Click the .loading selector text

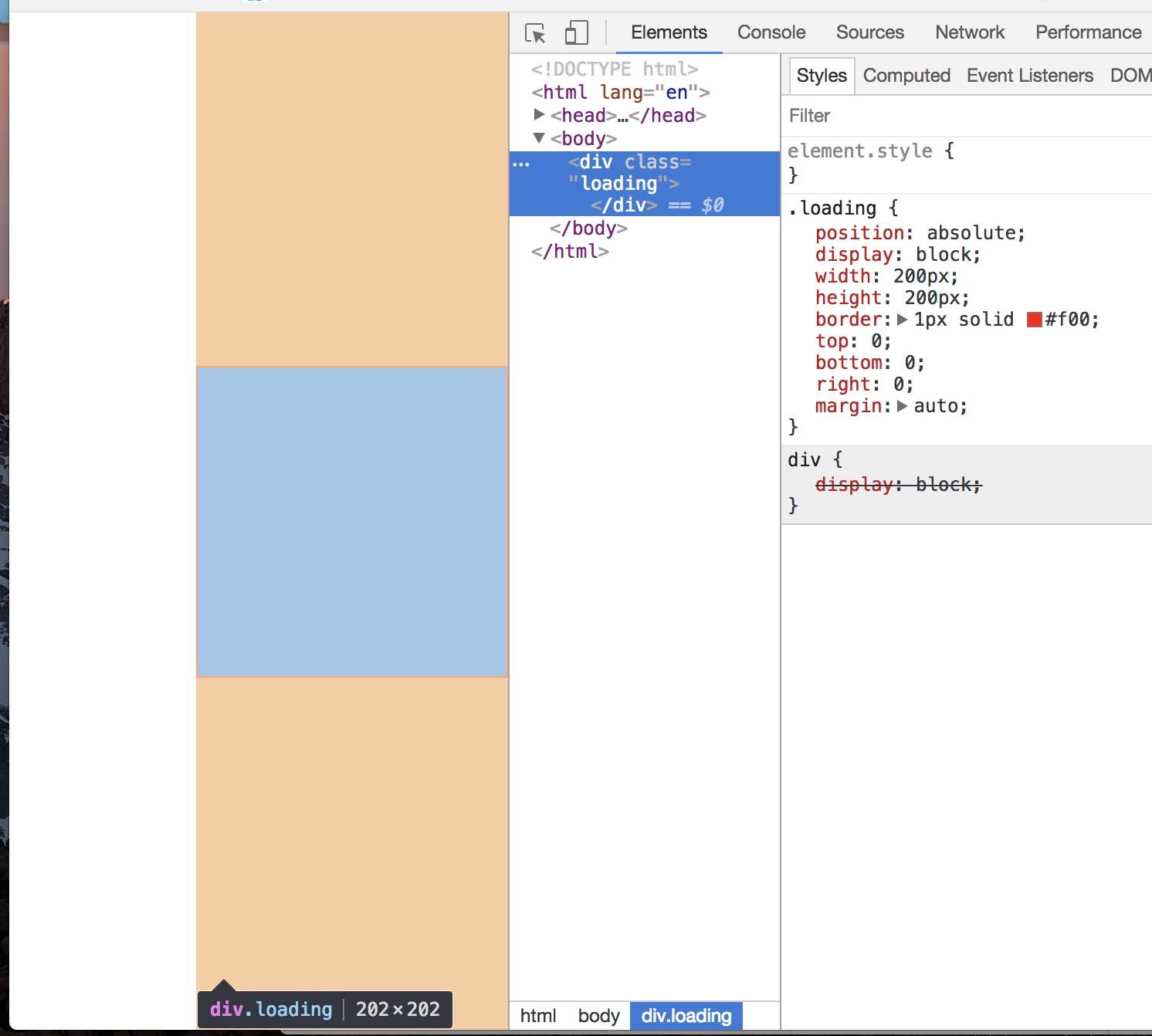(832, 208)
